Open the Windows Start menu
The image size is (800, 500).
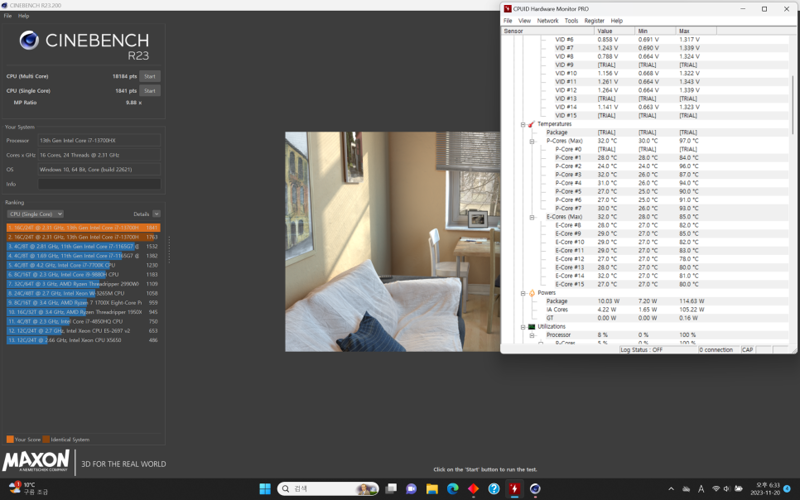tap(265, 489)
